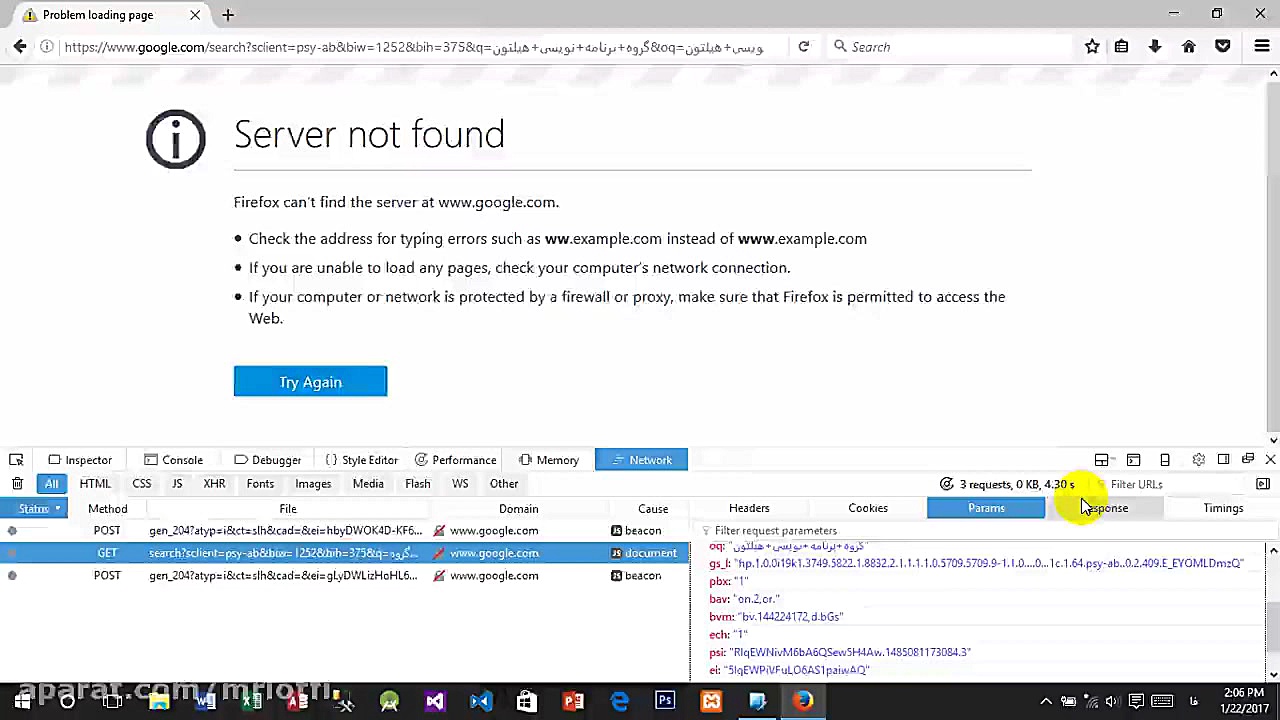Toggle the JS request filter
Image resolution: width=1280 pixels, height=720 pixels.
click(x=177, y=484)
